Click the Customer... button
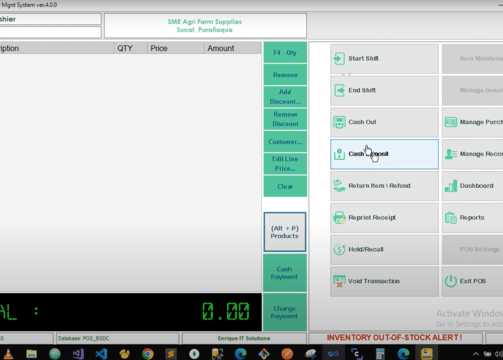Image resolution: width=503 pixels, height=360 pixels. (x=285, y=141)
